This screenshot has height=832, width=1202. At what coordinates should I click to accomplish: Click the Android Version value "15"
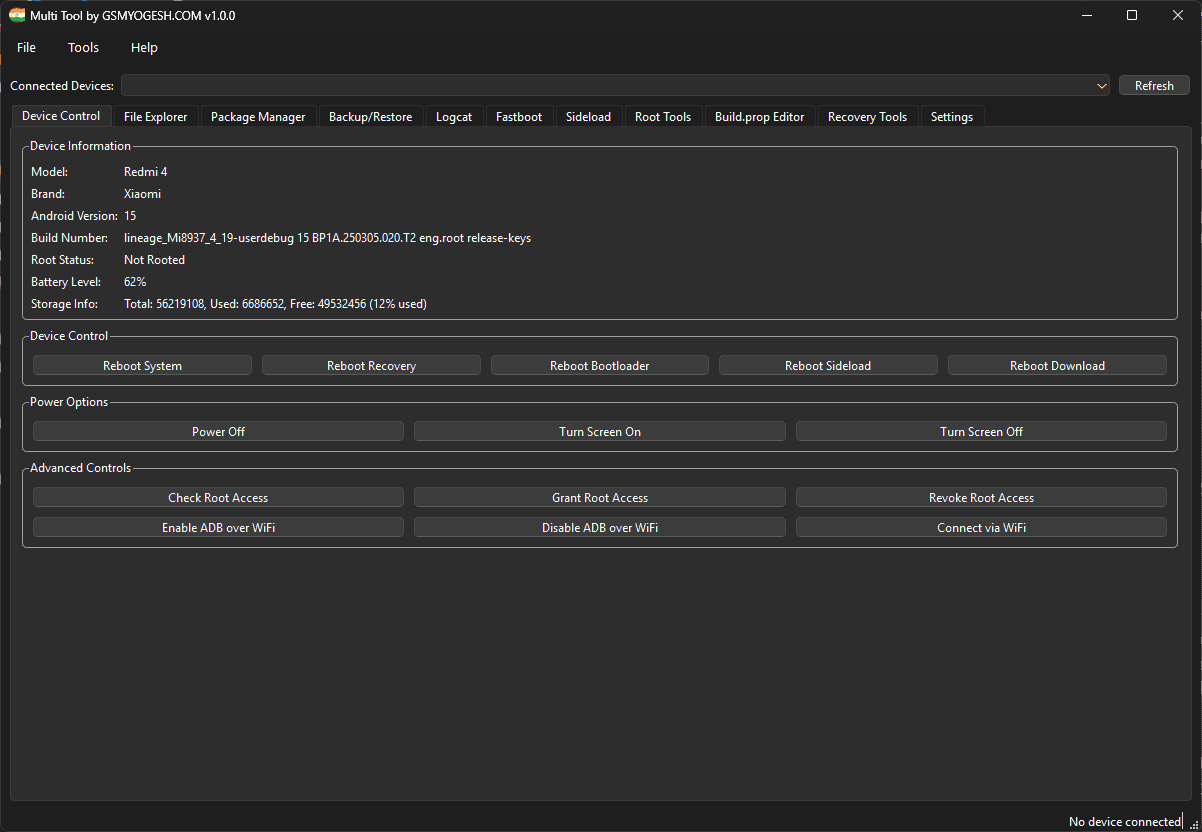pos(130,216)
